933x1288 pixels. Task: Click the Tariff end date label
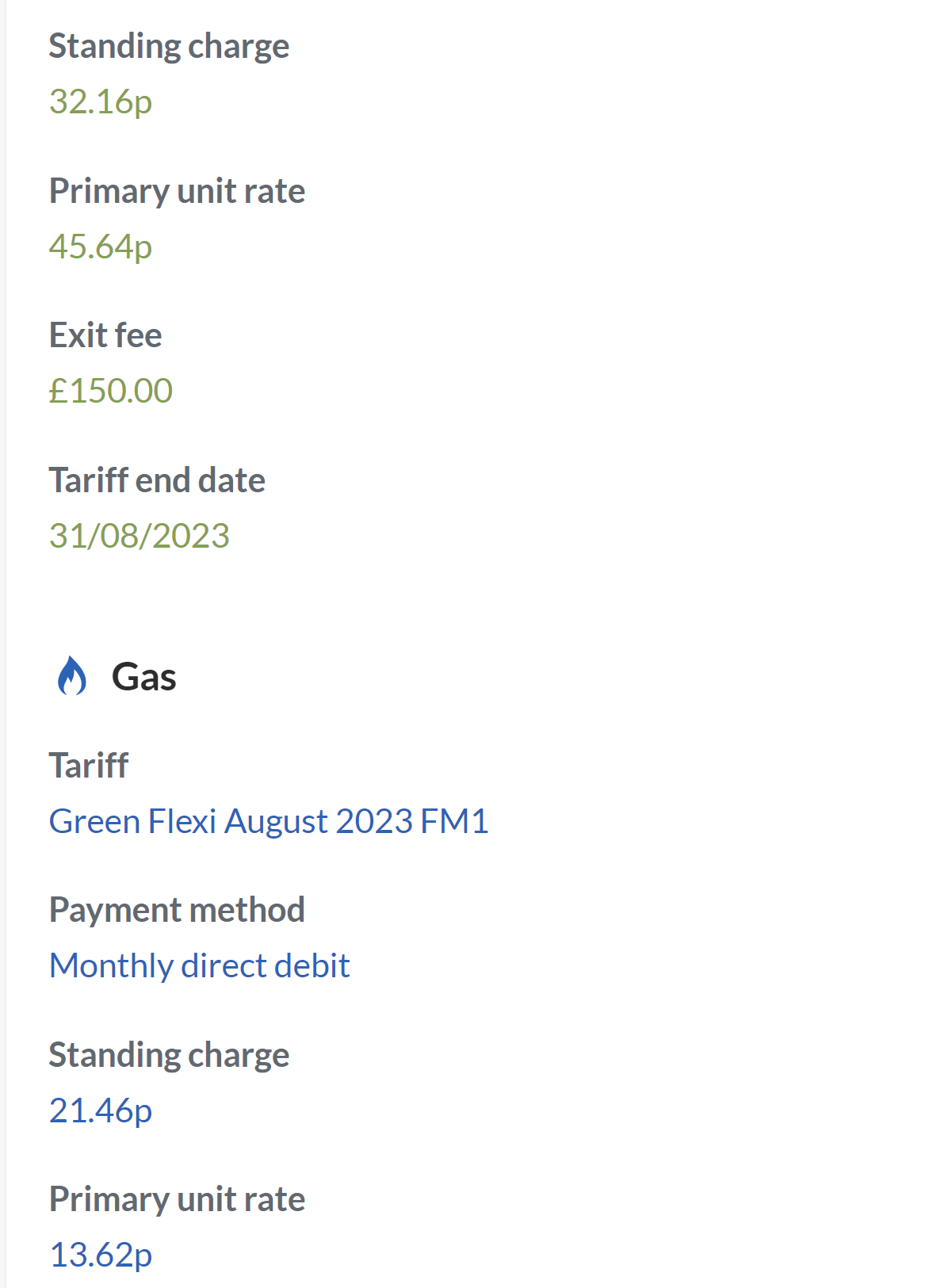tap(157, 480)
